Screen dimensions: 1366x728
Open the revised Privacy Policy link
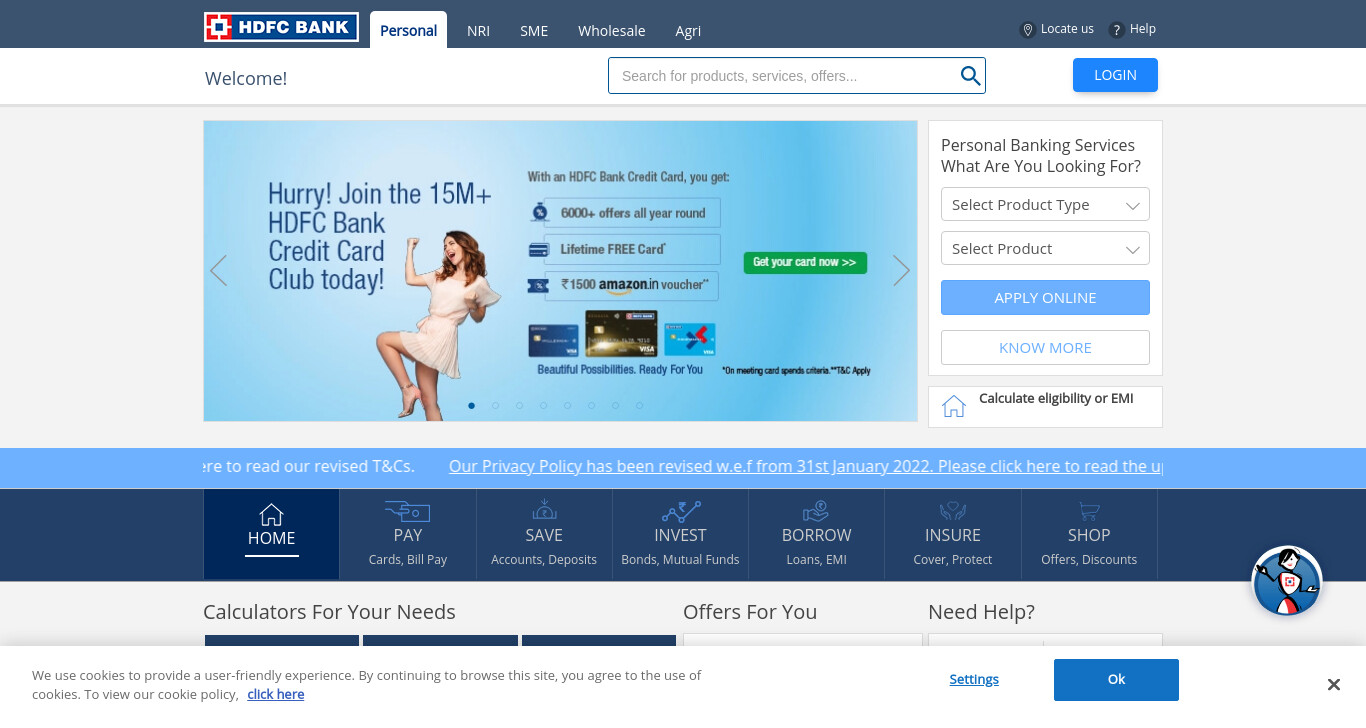(805, 466)
